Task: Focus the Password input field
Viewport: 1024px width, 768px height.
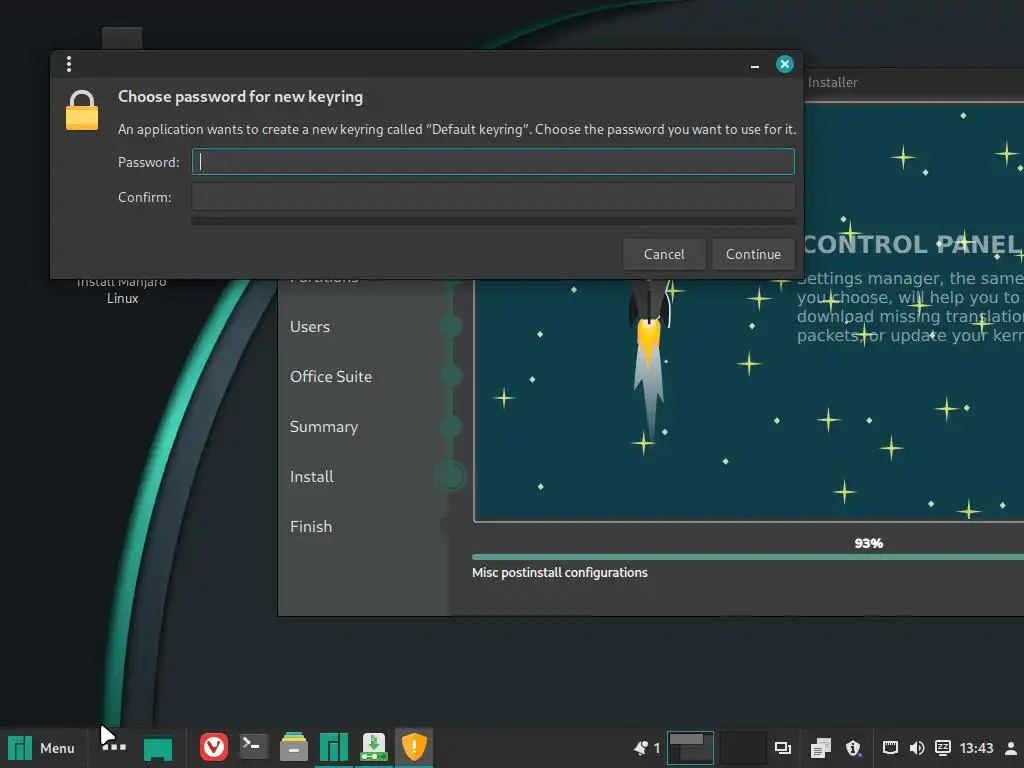Action: pos(493,161)
